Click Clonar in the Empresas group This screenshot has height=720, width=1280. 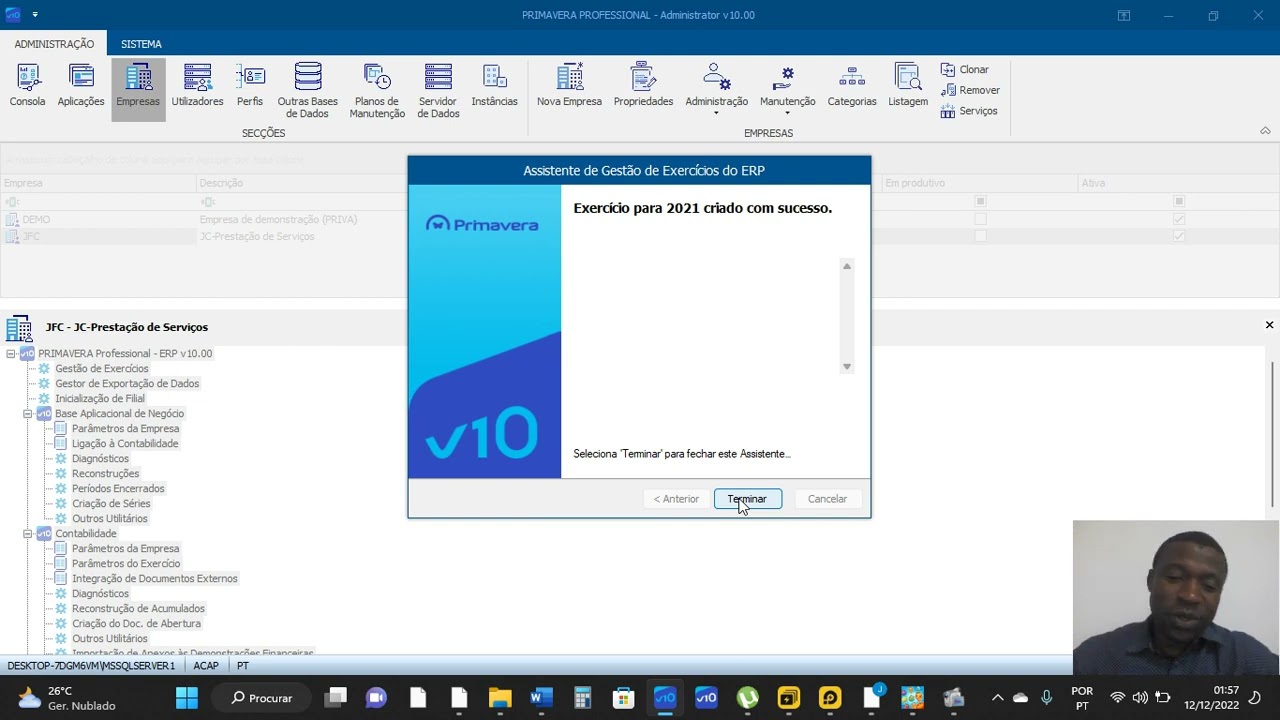point(965,70)
